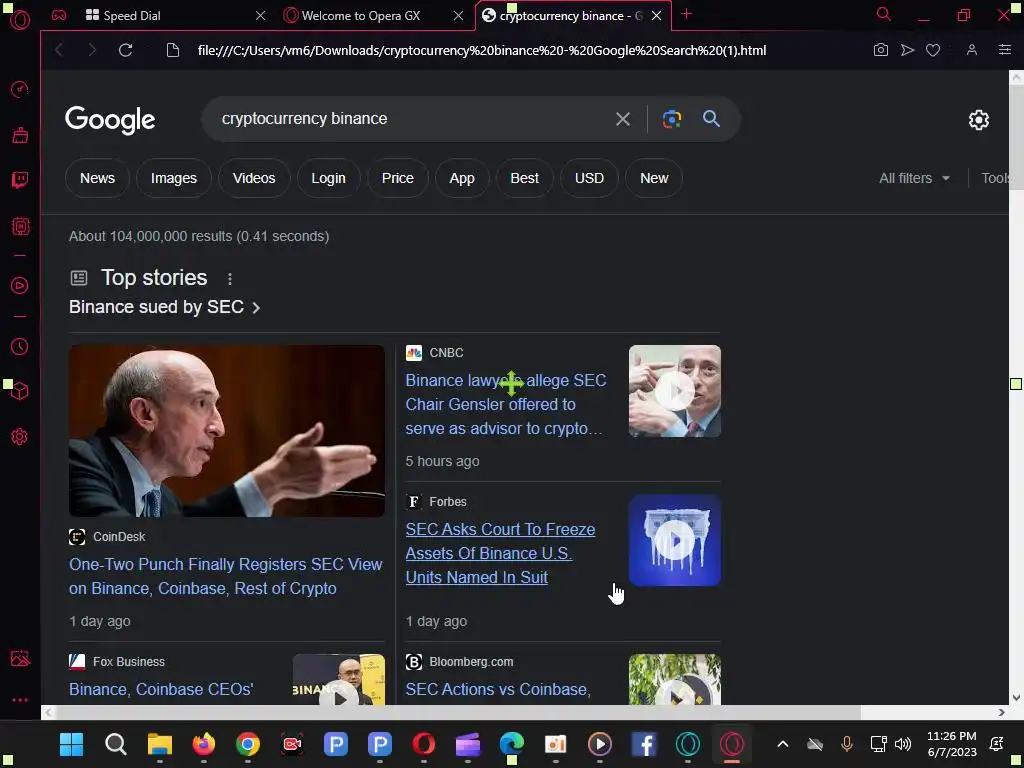
Task: Open Twitch panel in sidebar
Action: pyautogui.click(x=20, y=180)
